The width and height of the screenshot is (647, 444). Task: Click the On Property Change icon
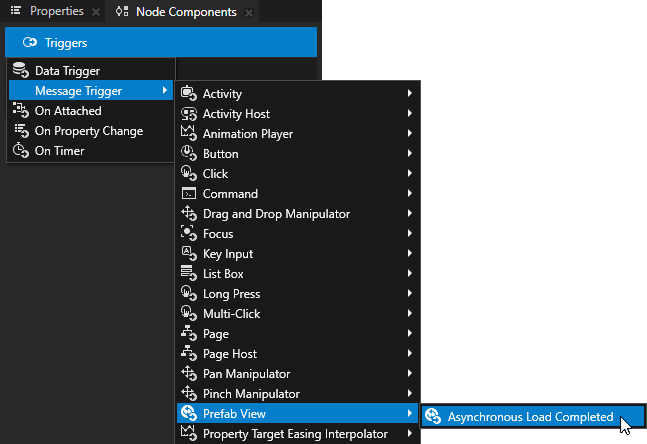21,130
